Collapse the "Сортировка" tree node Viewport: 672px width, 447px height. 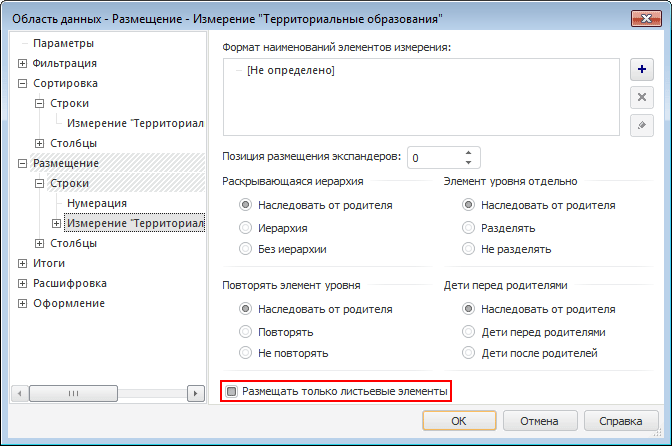pos(23,83)
